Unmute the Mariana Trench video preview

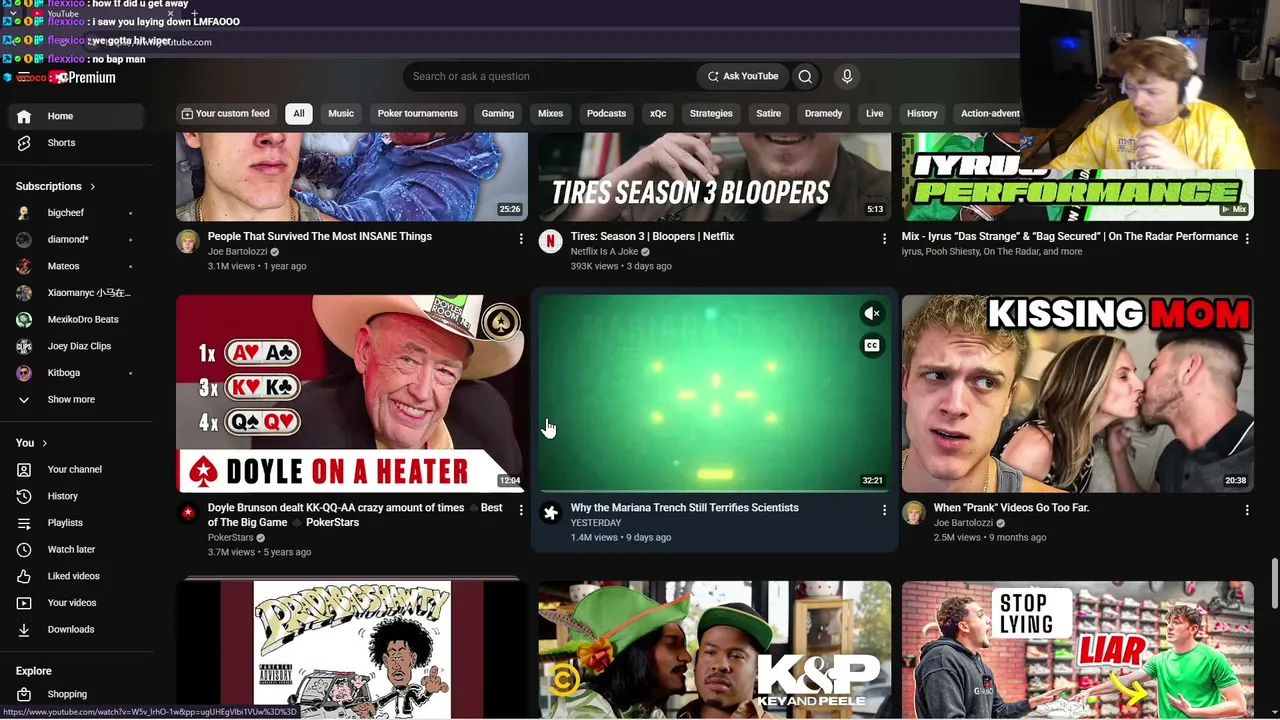(x=872, y=314)
